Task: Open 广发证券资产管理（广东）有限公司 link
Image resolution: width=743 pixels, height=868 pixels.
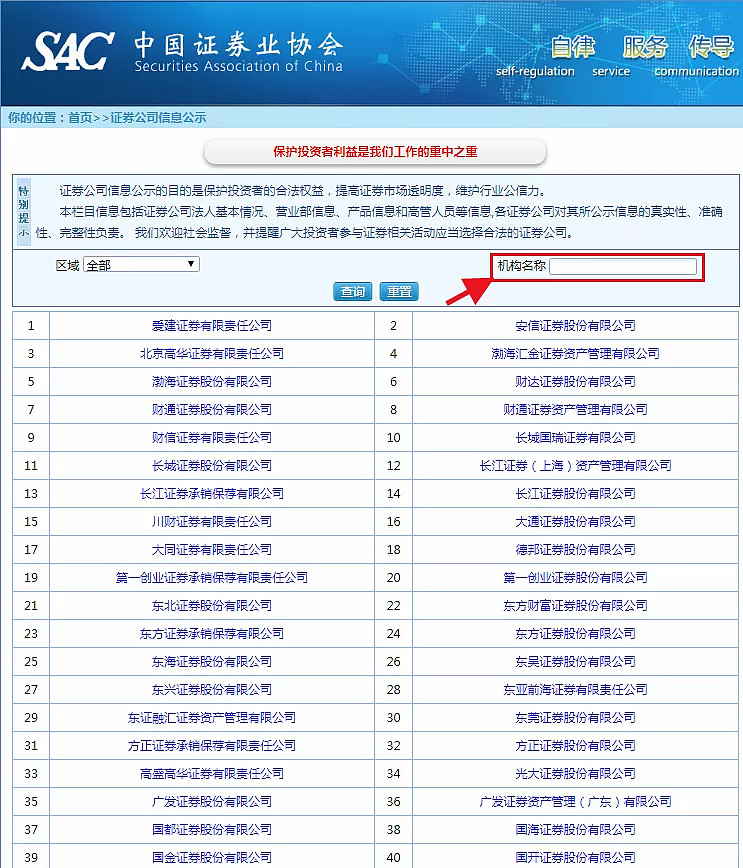Action: (575, 802)
